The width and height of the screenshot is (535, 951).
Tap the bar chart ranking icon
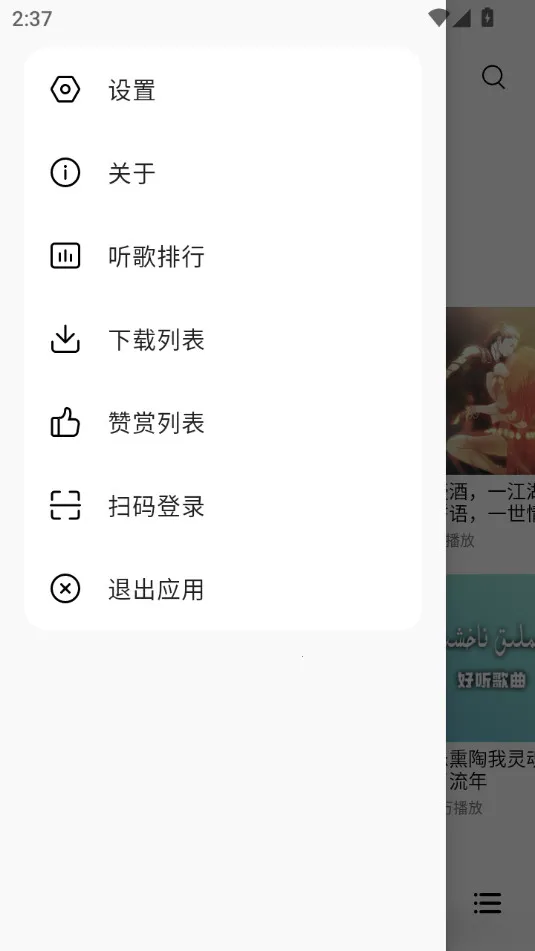(65, 256)
